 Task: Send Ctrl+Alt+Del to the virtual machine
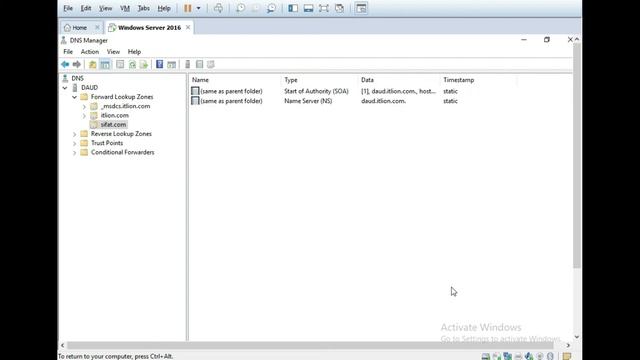pyautogui.click(x=218, y=8)
